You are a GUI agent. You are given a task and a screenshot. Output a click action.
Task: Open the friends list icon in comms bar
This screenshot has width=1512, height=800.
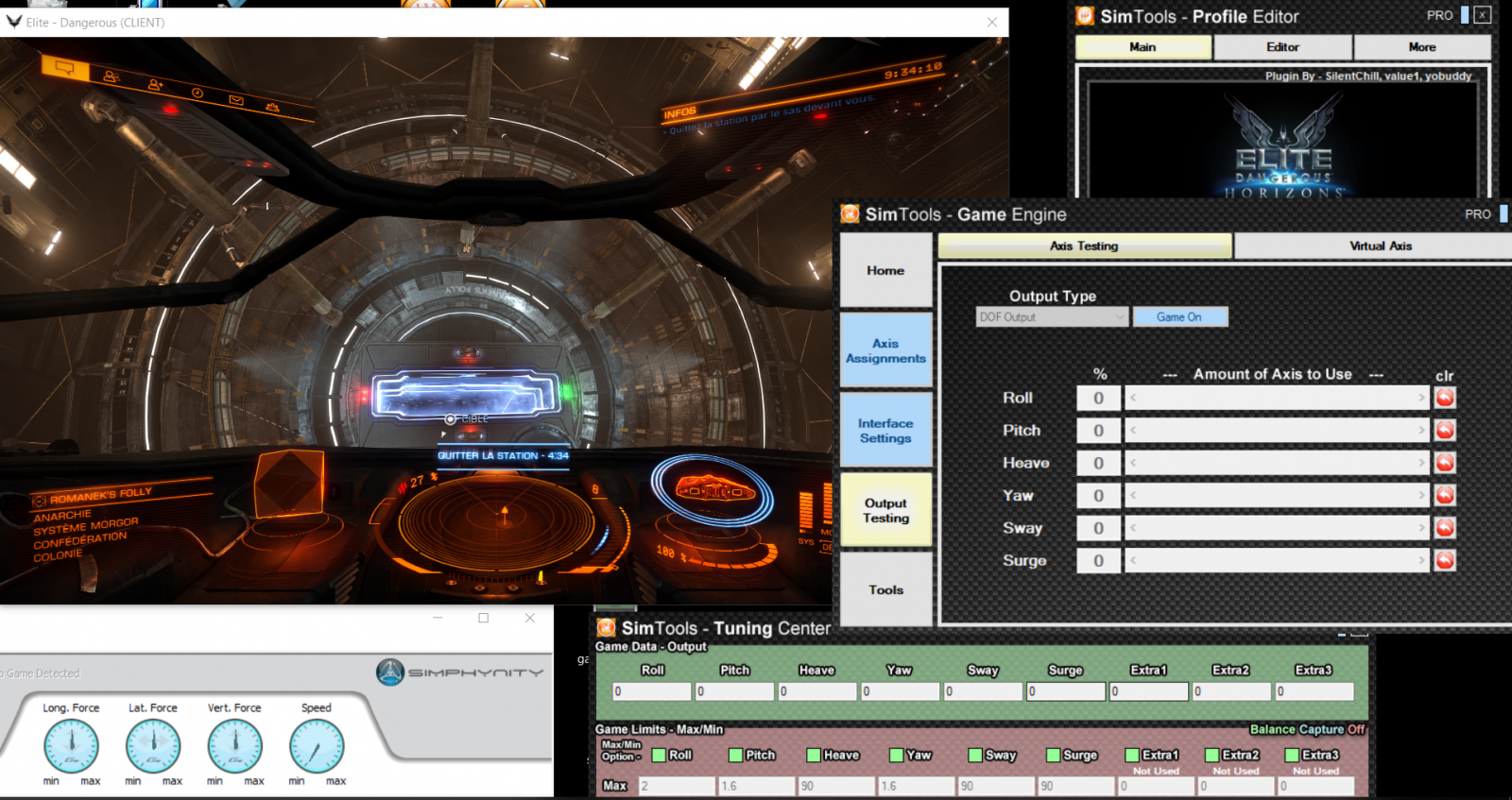click(111, 77)
